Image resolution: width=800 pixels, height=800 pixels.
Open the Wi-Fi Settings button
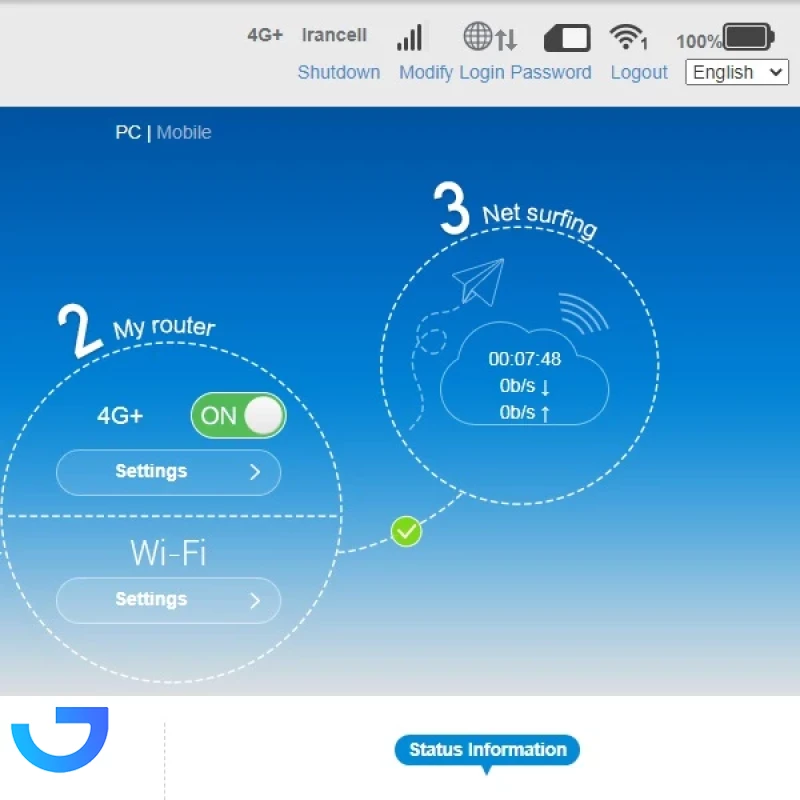(152, 600)
